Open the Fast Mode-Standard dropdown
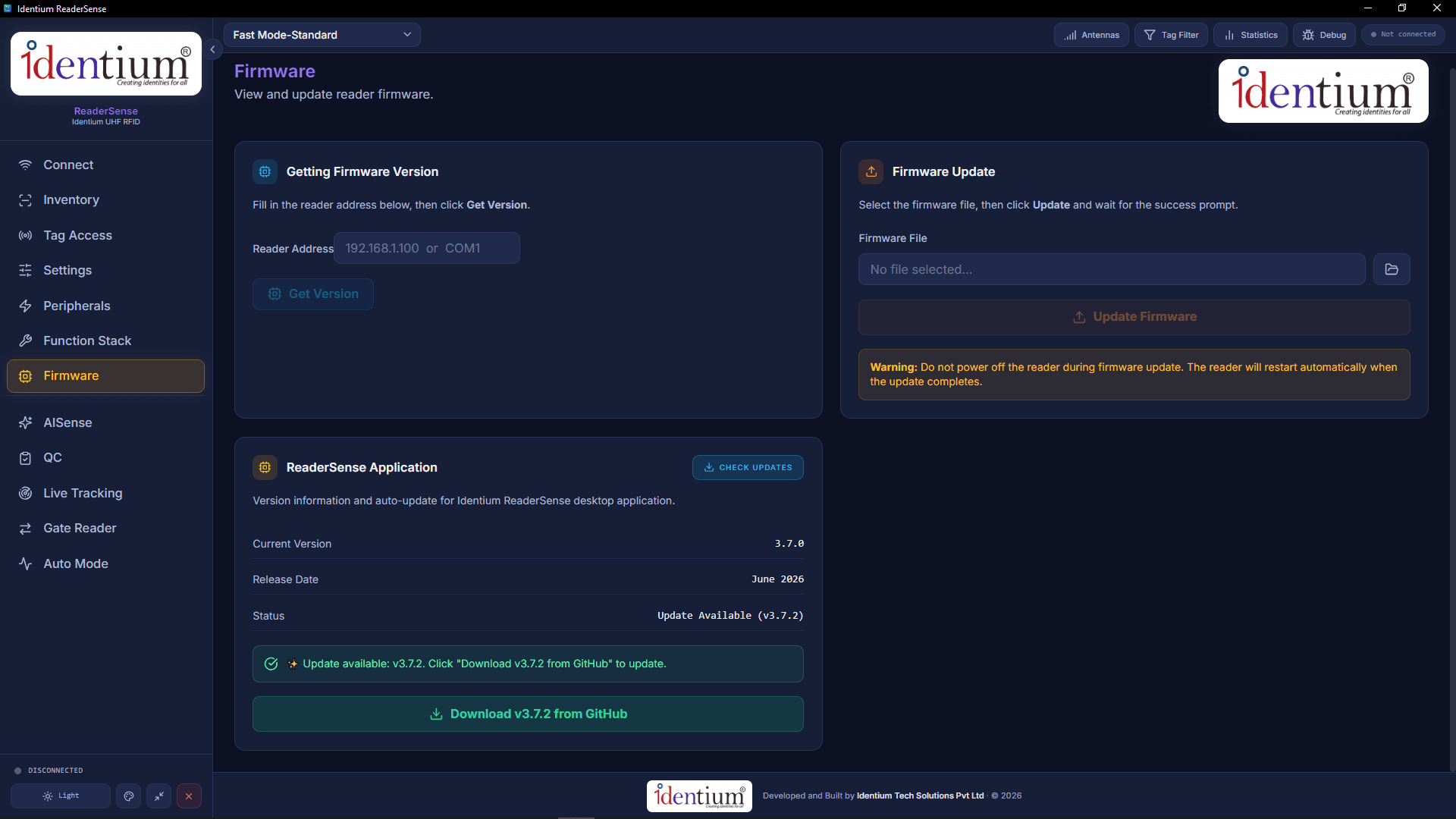1456x819 pixels. 322,35
